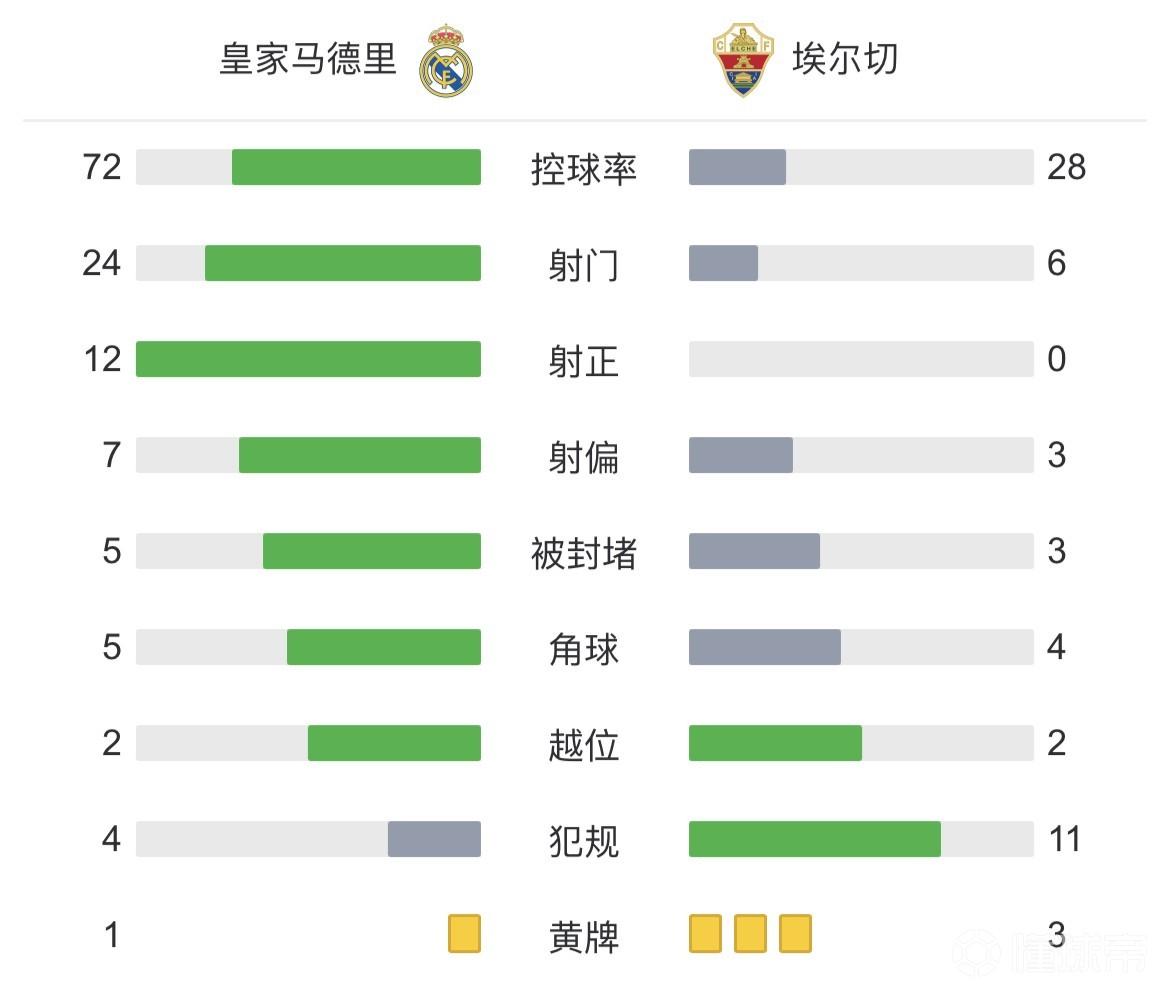Click Elche's gray 控球率 possession bar
Image resolution: width=1170 pixels, height=987 pixels.
click(737, 167)
